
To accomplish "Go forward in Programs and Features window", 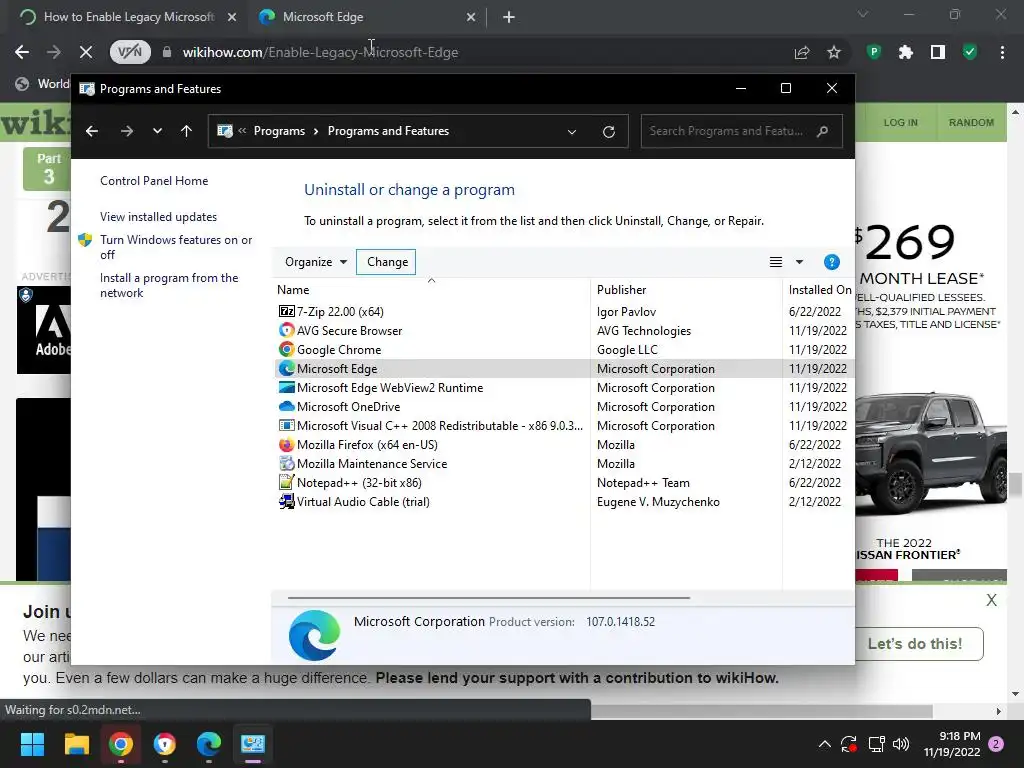I will click(x=127, y=131).
